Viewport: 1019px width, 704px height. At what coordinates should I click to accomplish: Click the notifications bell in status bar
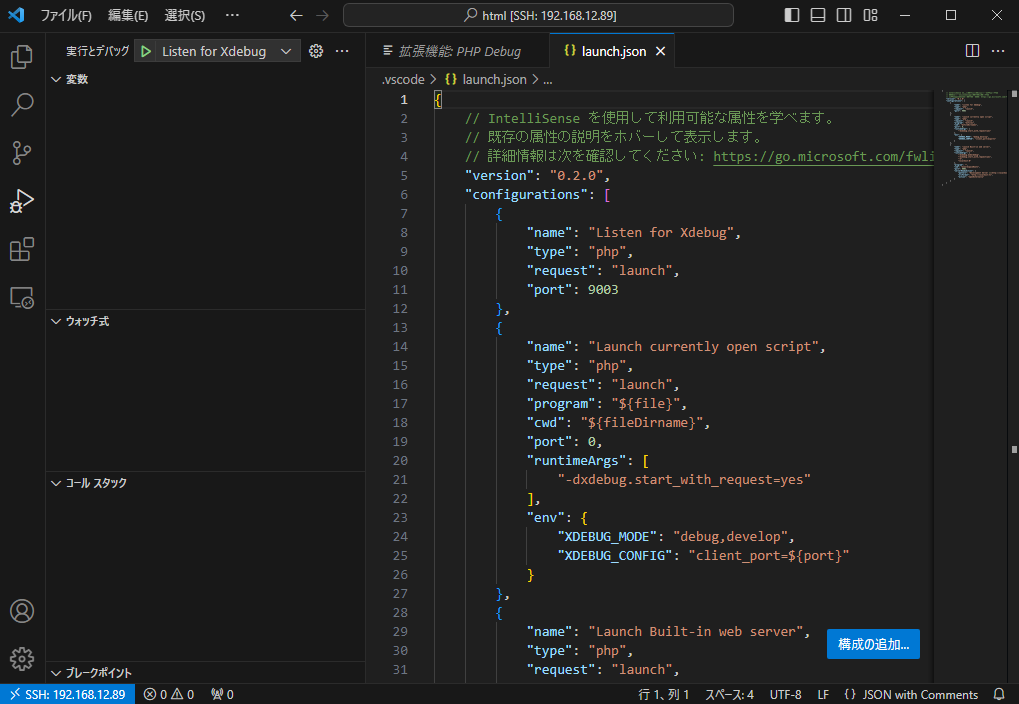[x=998, y=694]
